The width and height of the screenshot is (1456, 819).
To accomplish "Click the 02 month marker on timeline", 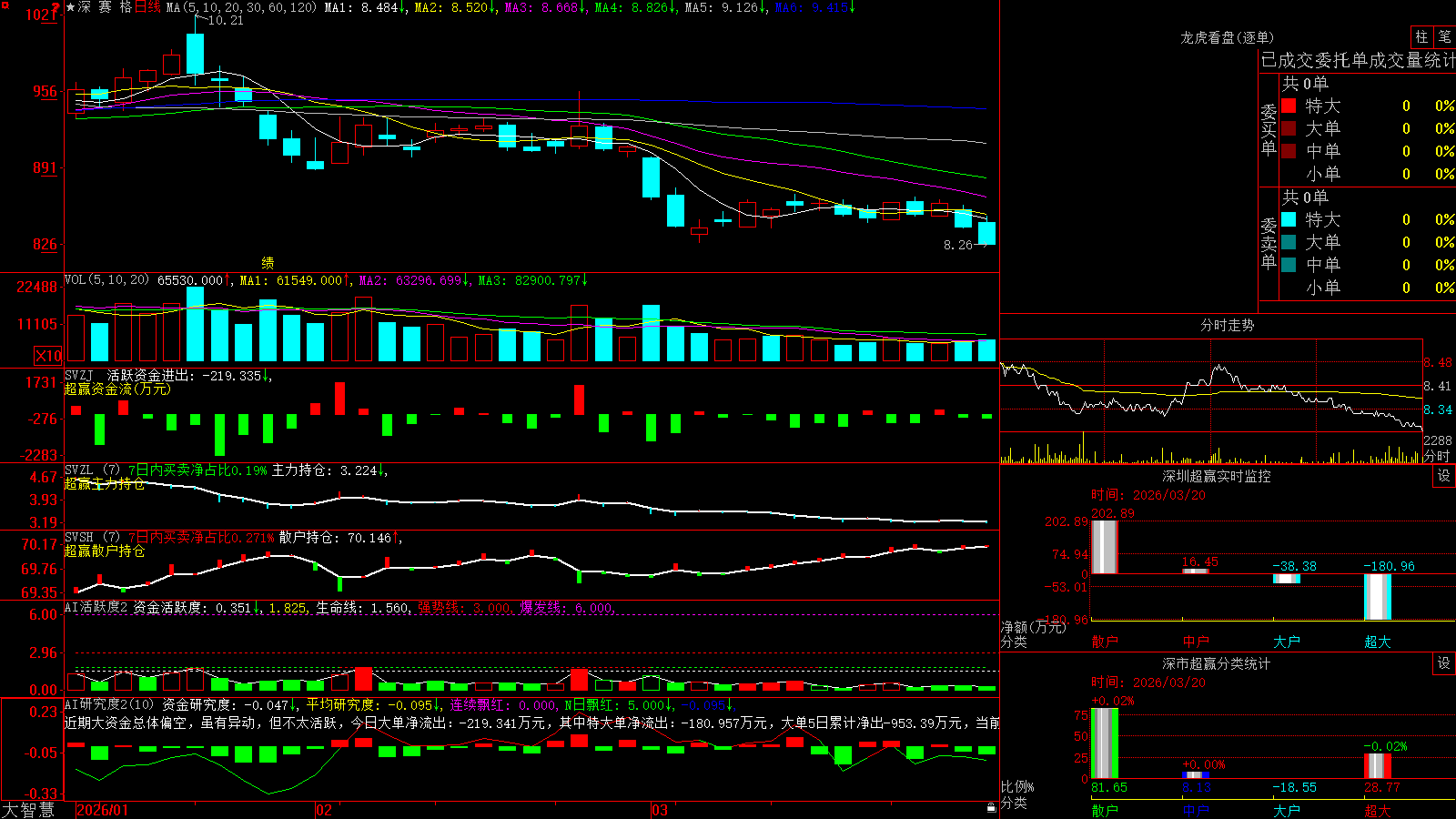I will (324, 810).
